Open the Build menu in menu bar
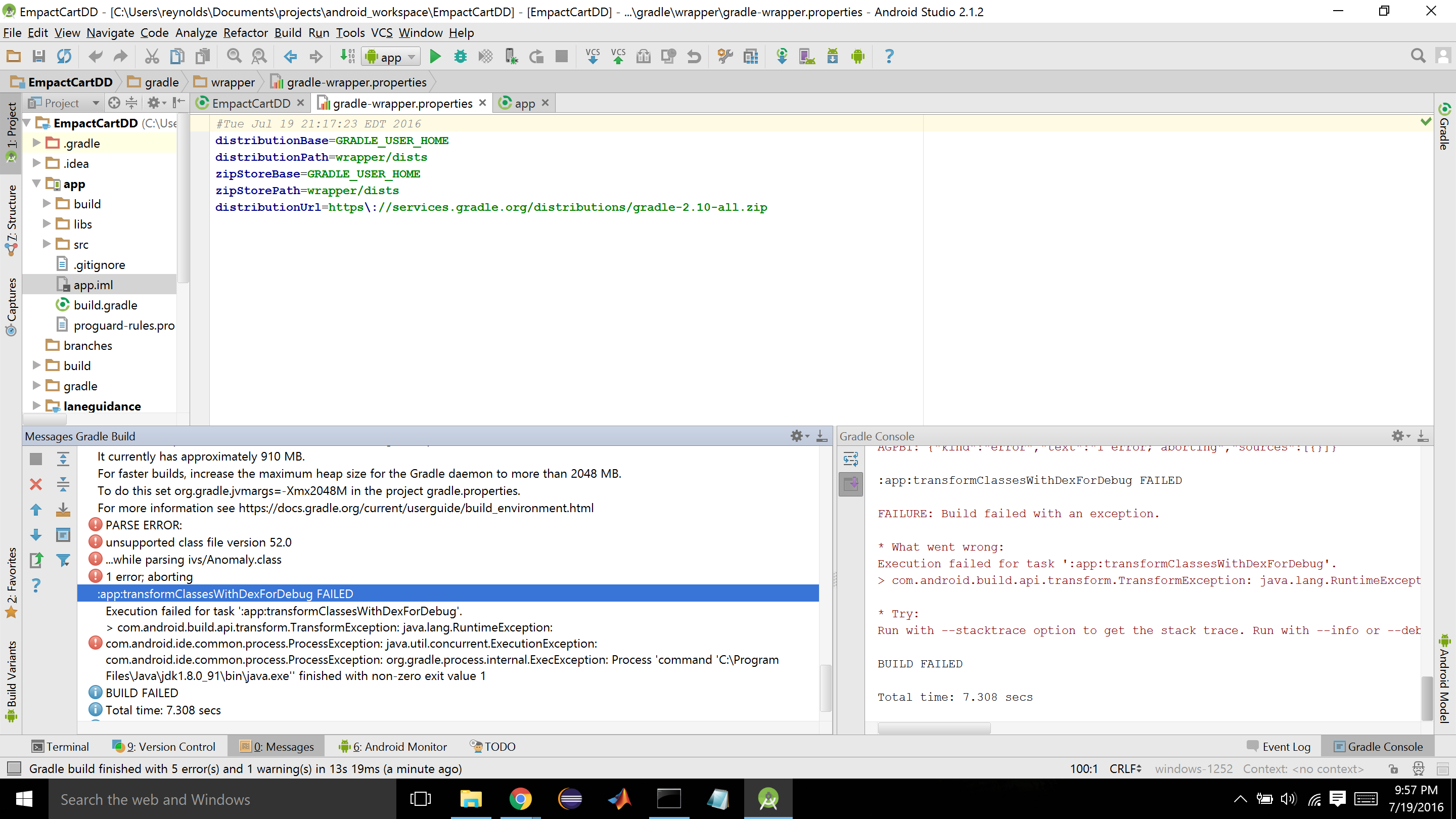This screenshot has height=819, width=1456. click(288, 33)
